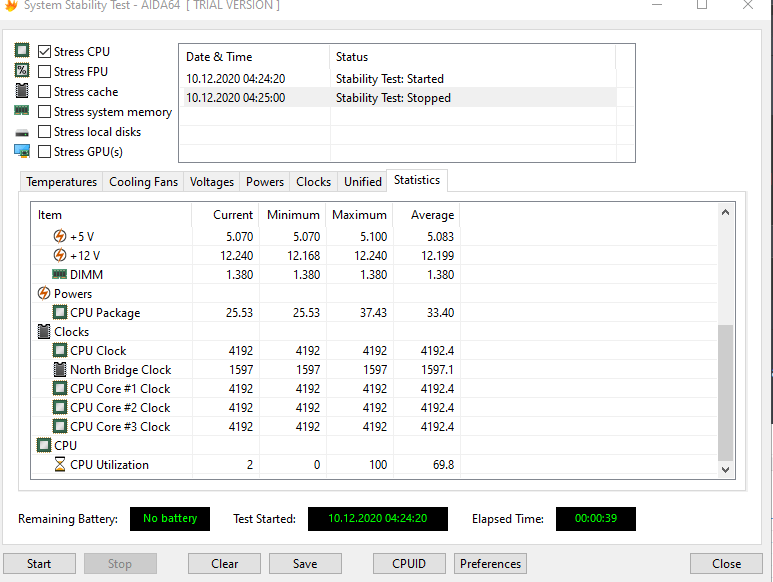Click the Close button at bottom right
The height and width of the screenshot is (582, 773).
[726, 564]
